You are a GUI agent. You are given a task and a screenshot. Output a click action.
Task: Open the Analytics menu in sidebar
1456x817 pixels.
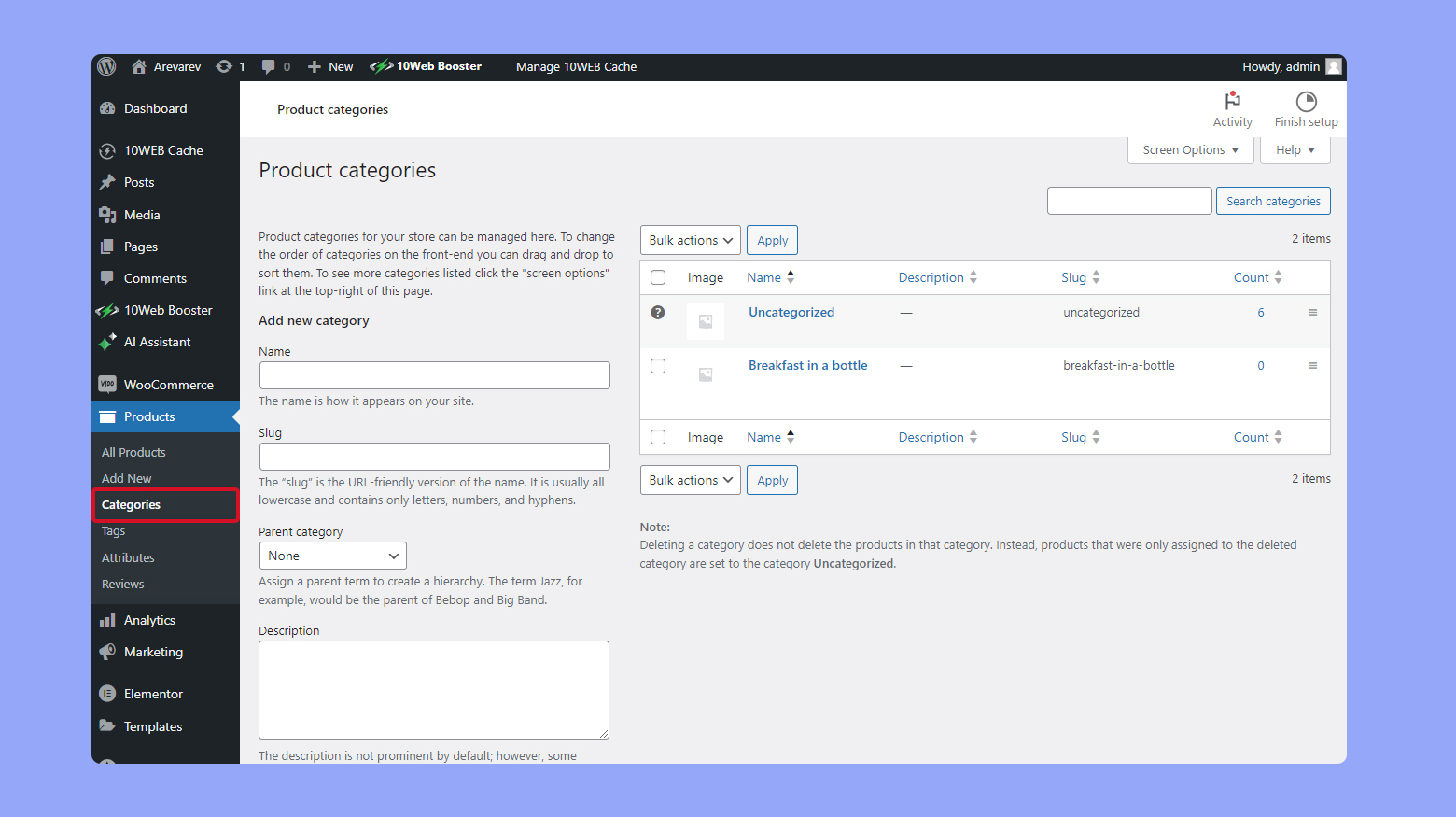pos(149,619)
